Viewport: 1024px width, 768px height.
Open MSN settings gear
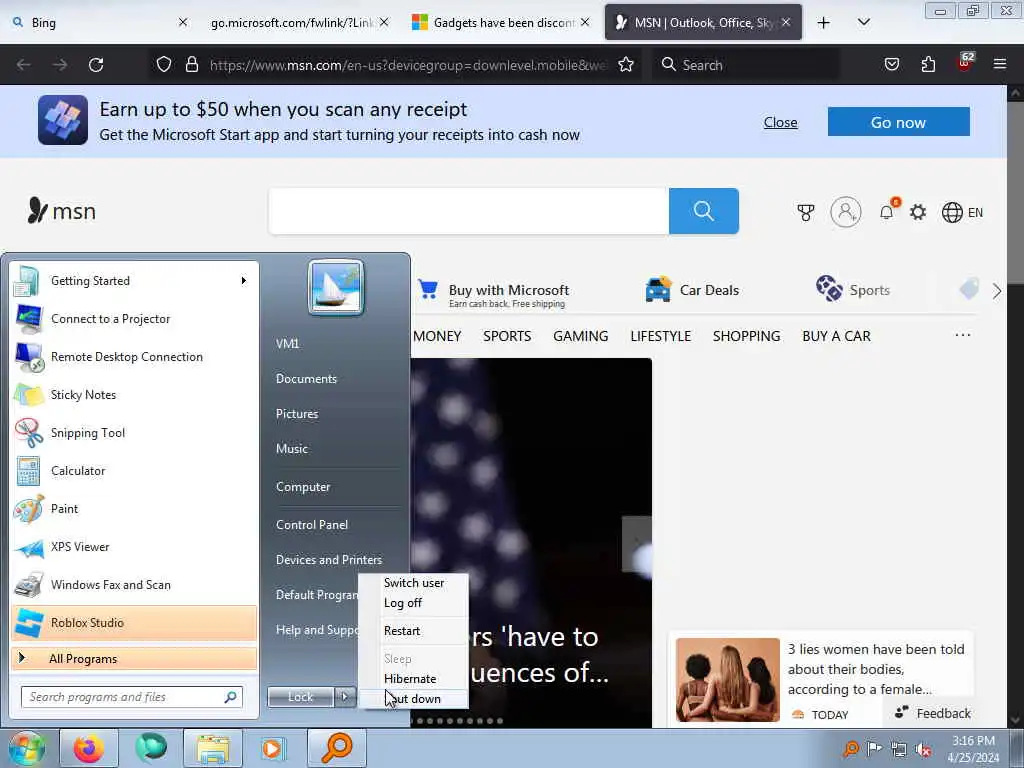(x=918, y=212)
